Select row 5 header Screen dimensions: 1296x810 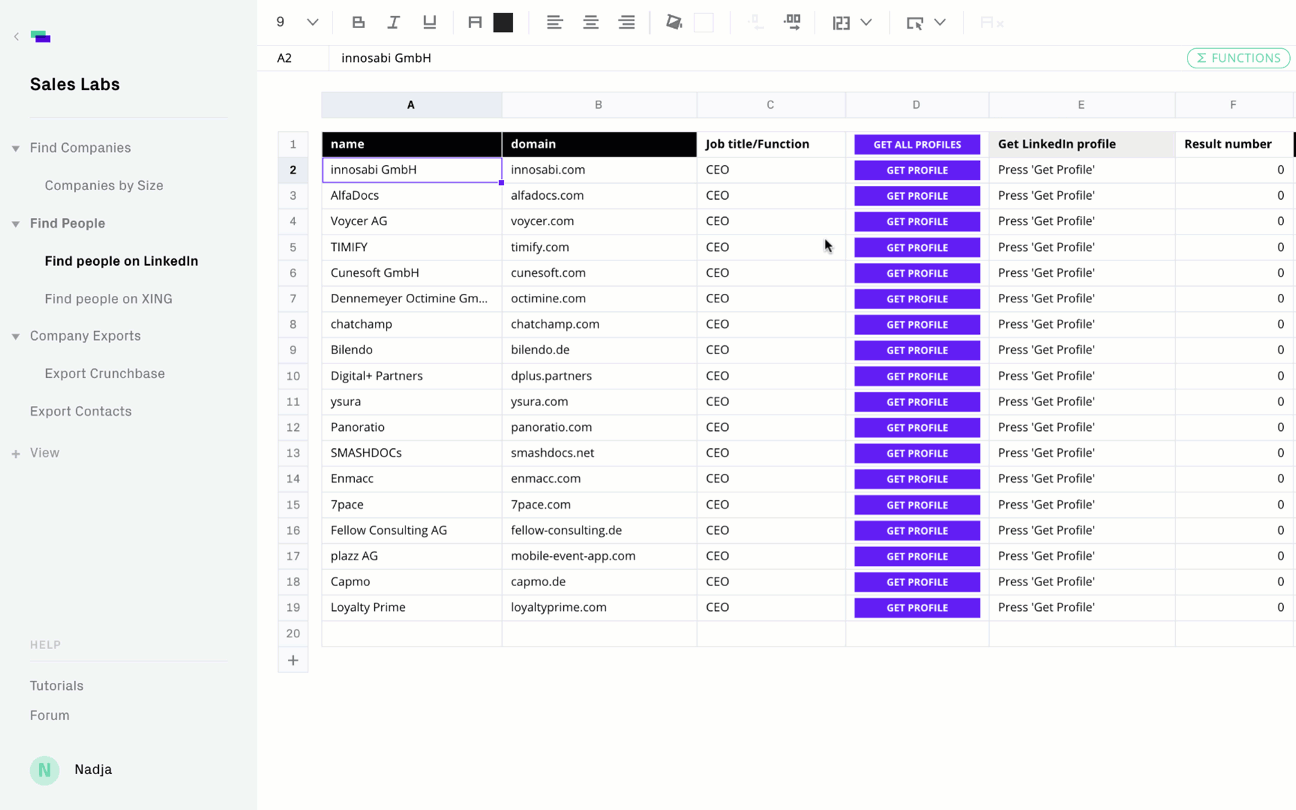pyautogui.click(x=293, y=247)
